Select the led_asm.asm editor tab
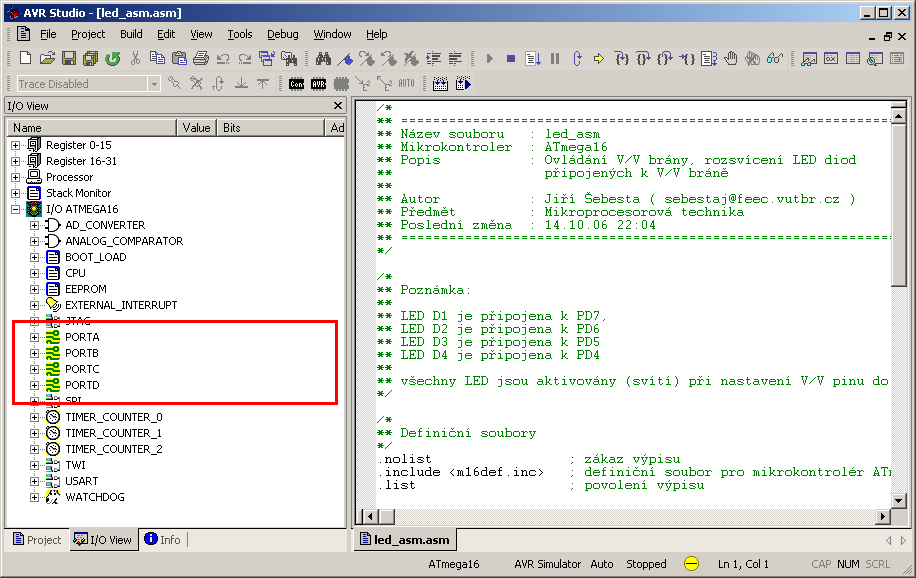Screen dimensions: 916x578 [x=405, y=540]
